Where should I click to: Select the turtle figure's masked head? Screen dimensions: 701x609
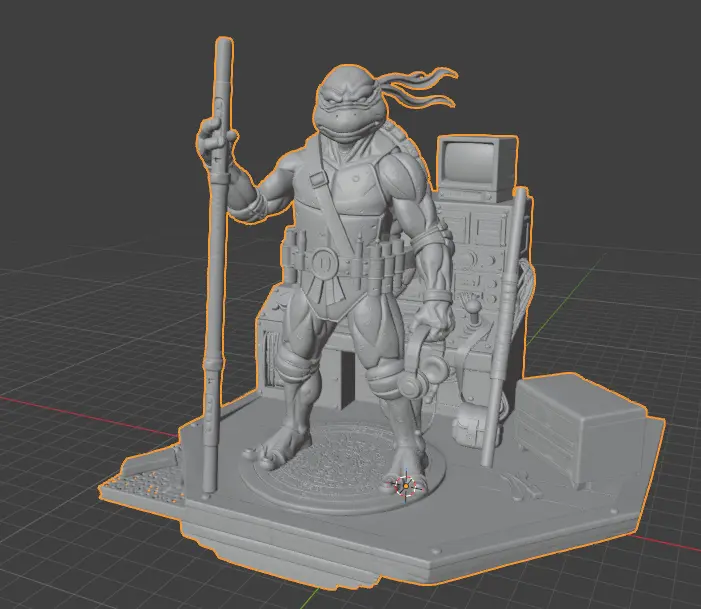[x=350, y=104]
